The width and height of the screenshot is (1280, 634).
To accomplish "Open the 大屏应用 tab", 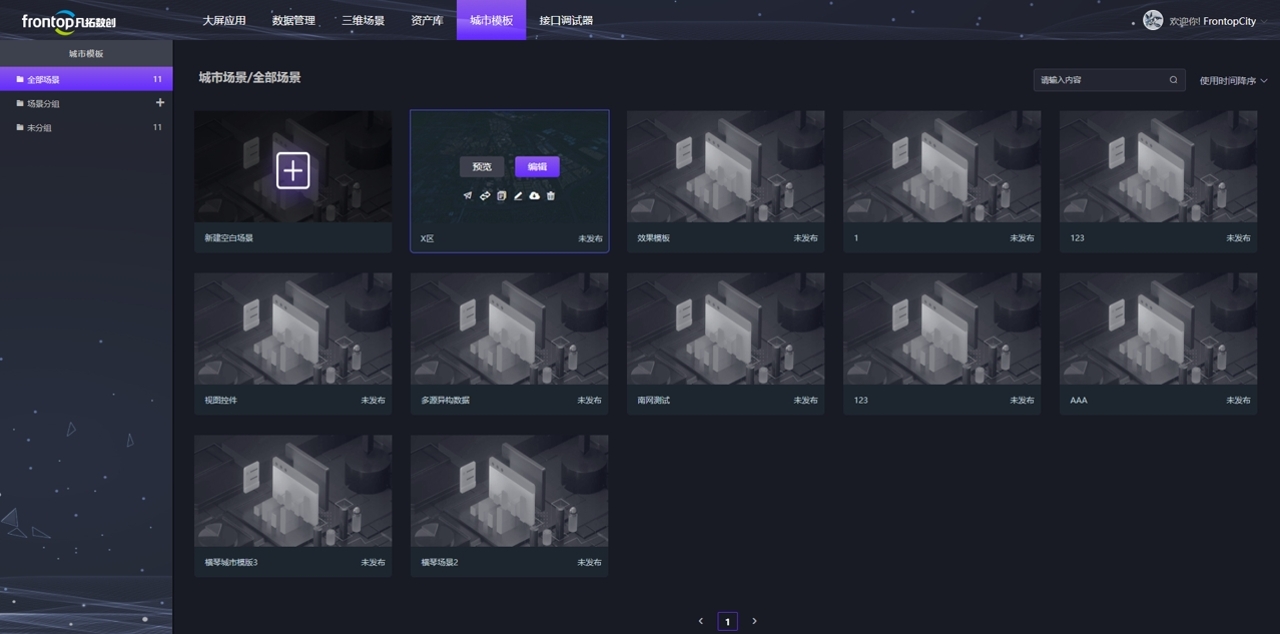I will [224, 20].
